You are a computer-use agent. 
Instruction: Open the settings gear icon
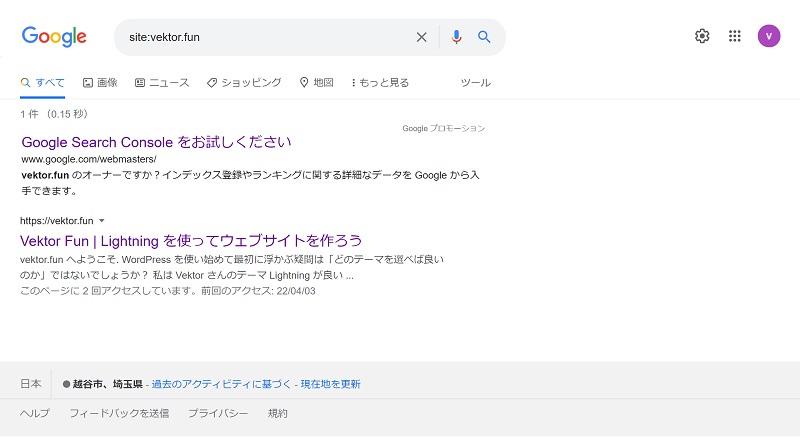click(x=702, y=36)
